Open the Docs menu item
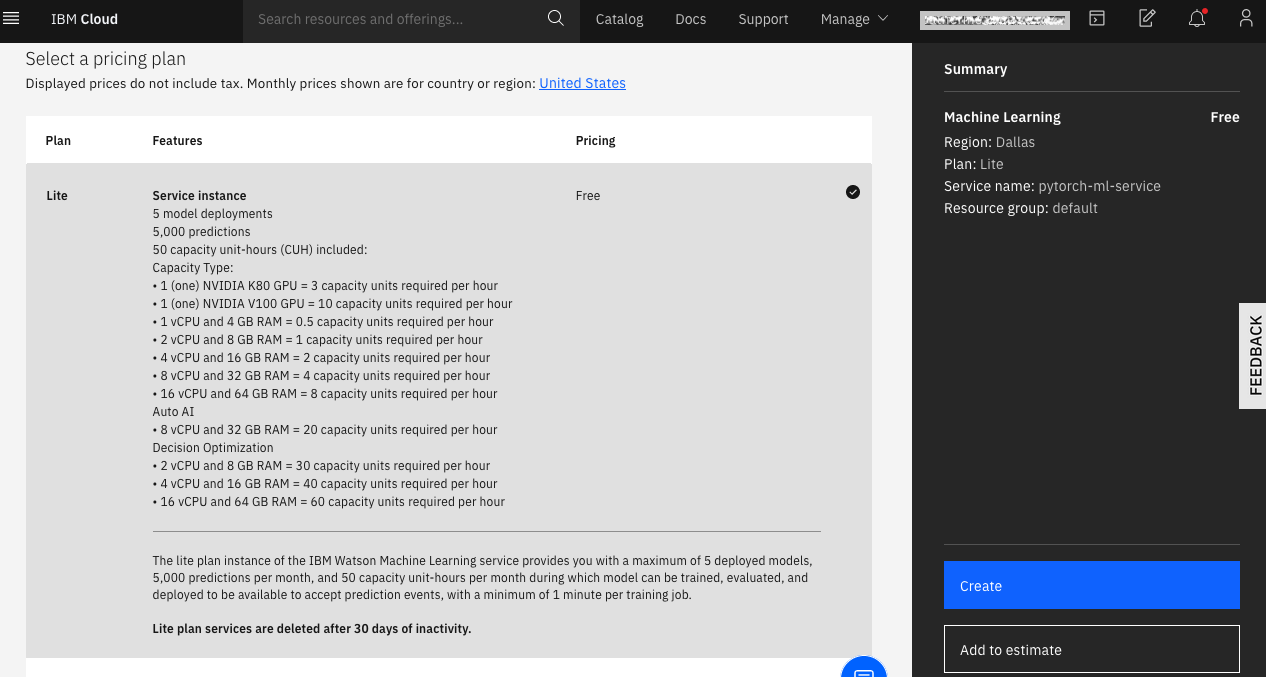 (691, 19)
